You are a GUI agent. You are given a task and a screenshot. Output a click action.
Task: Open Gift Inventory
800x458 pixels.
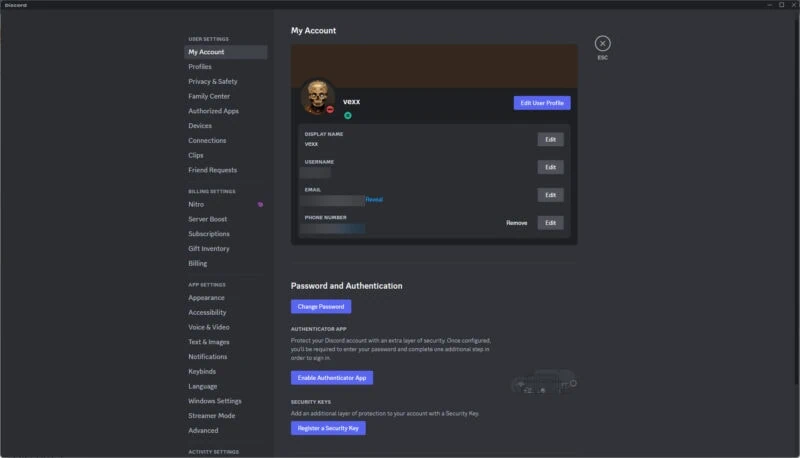pyautogui.click(x=226, y=249)
